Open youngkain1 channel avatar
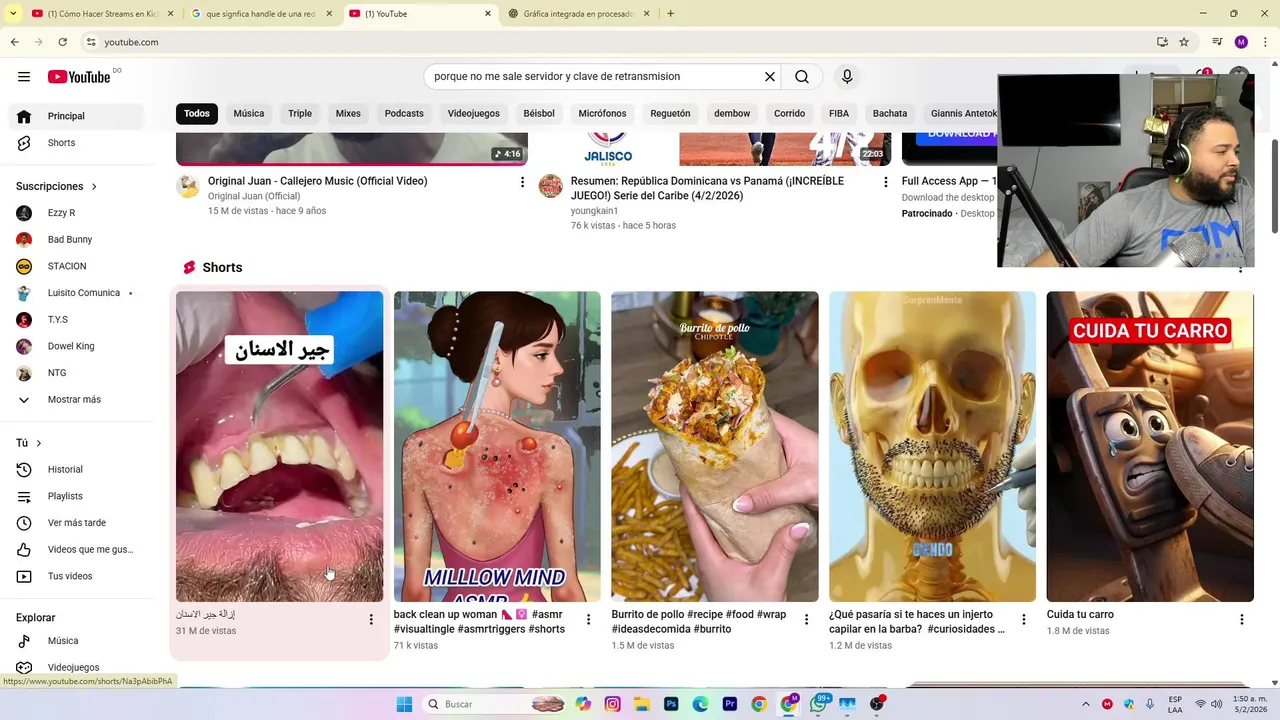The image size is (1280, 720). (x=551, y=186)
